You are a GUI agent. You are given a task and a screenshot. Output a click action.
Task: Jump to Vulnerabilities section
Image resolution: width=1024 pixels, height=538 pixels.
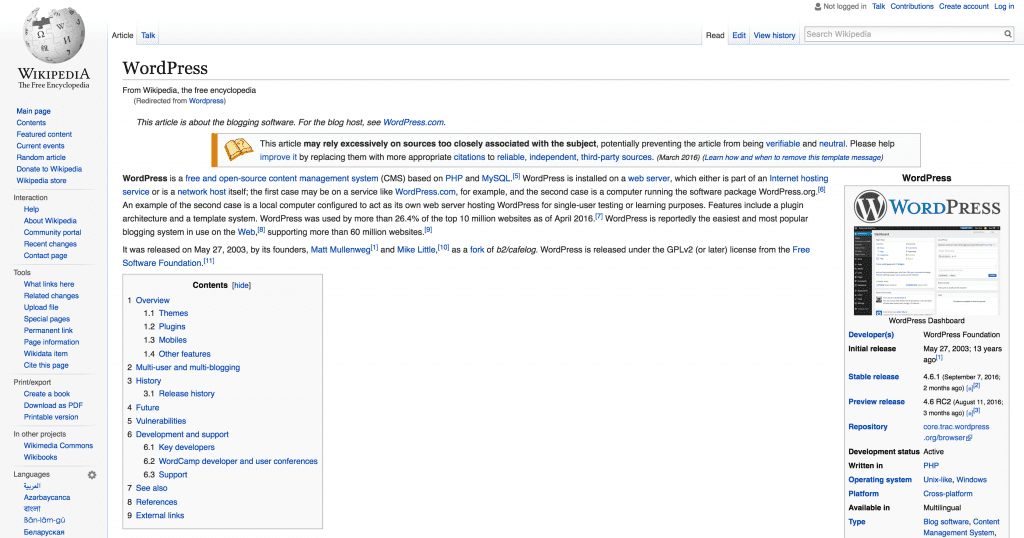(161, 421)
